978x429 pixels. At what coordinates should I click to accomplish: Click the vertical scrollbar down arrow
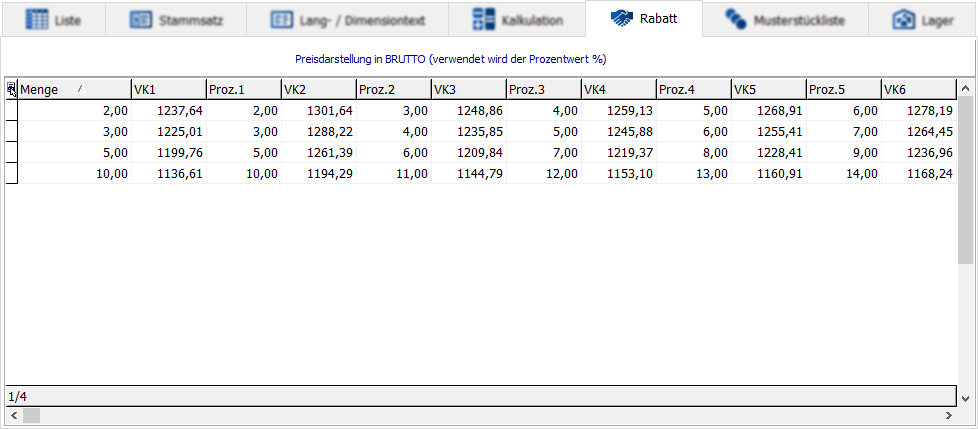coord(966,399)
